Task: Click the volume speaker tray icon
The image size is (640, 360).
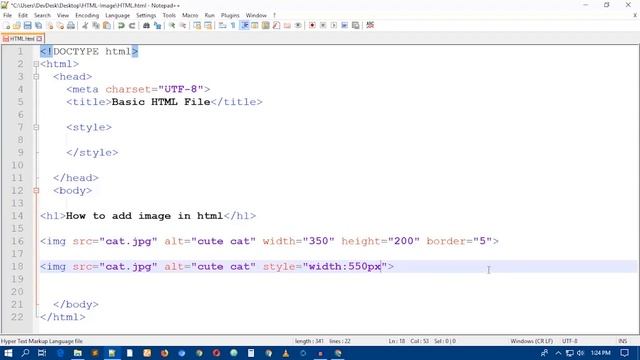Action: point(580,353)
